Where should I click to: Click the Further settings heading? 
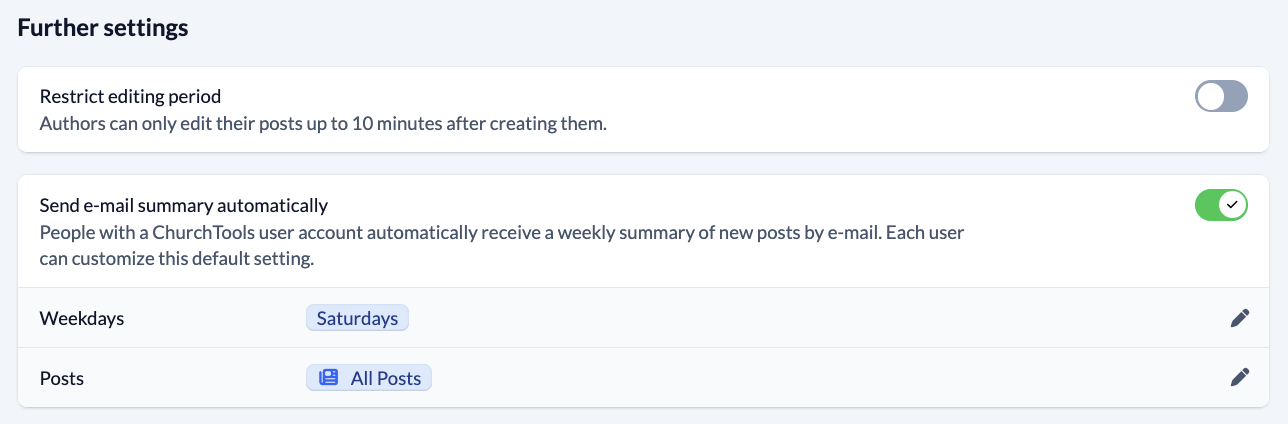[x=103, y=28]
